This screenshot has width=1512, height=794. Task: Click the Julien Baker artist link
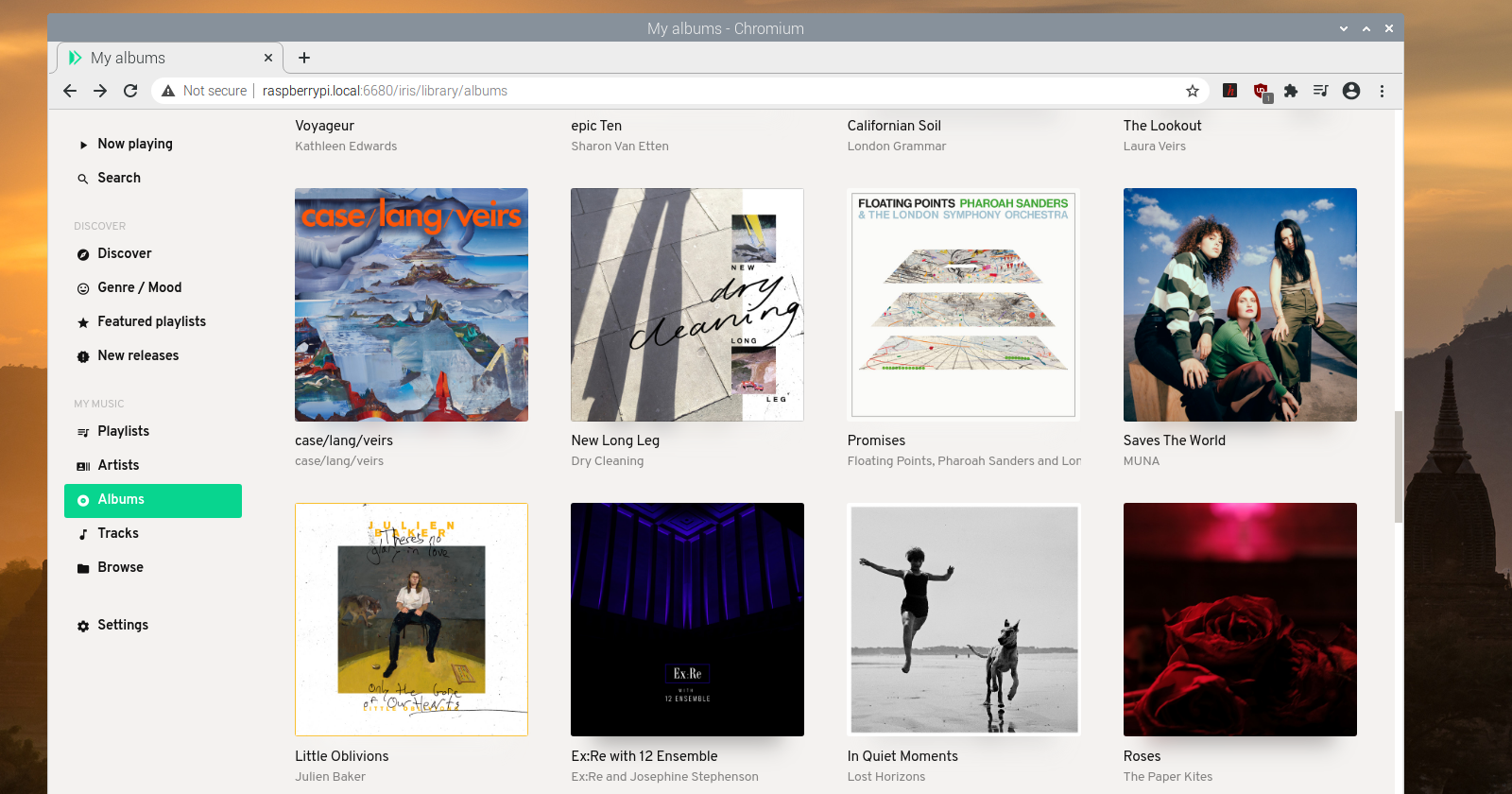click(330, 777)
